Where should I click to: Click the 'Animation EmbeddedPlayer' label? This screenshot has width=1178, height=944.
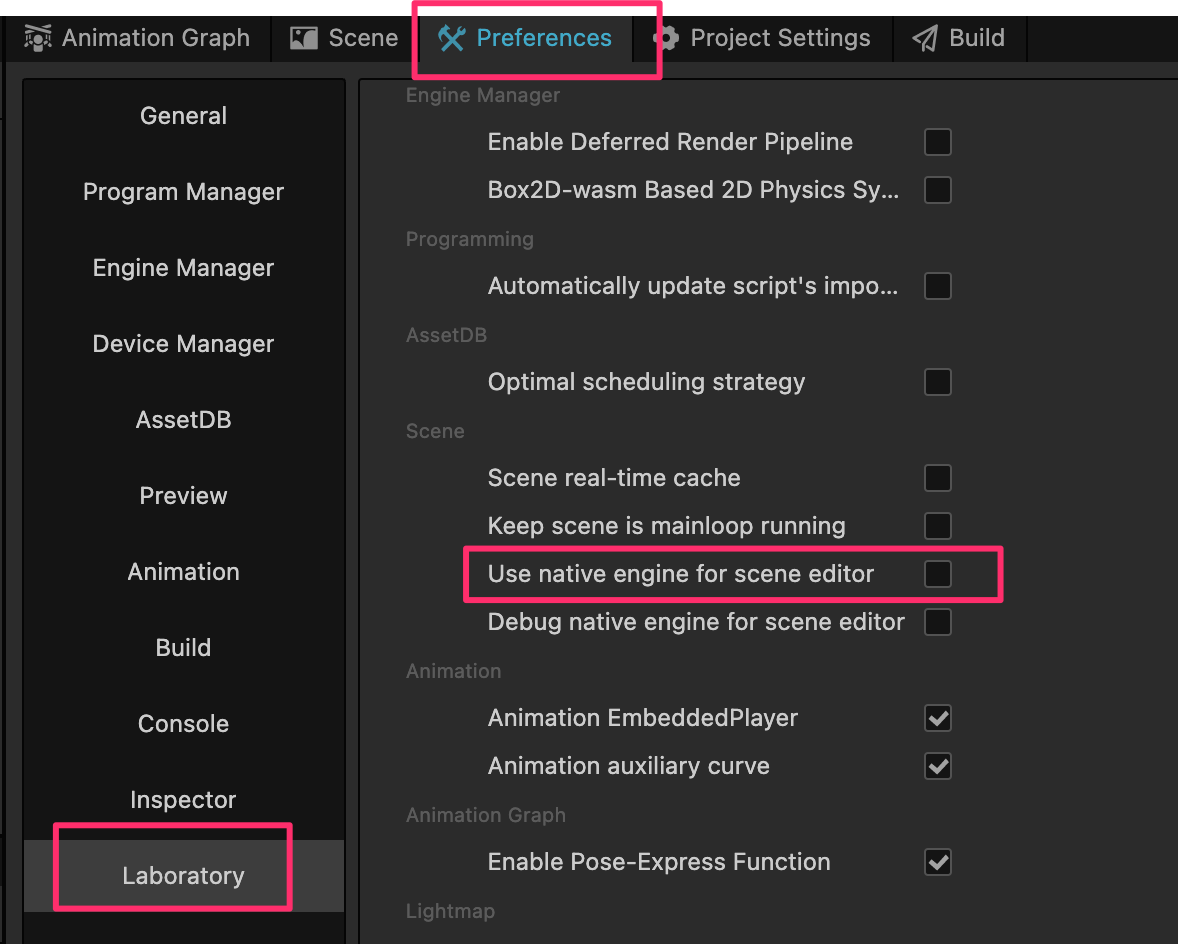click(x=642, y=718)
